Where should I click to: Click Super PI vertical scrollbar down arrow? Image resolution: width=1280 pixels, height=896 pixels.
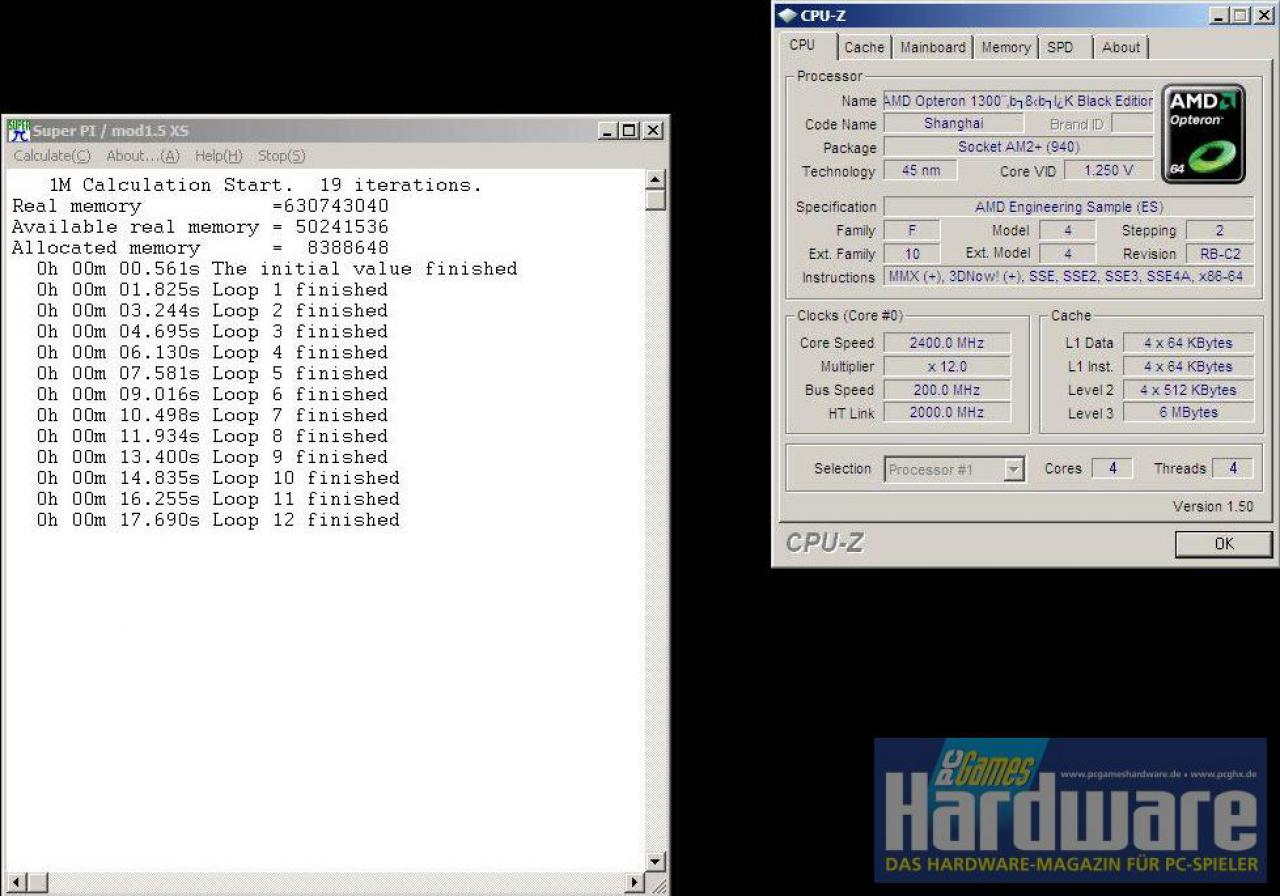655,861
